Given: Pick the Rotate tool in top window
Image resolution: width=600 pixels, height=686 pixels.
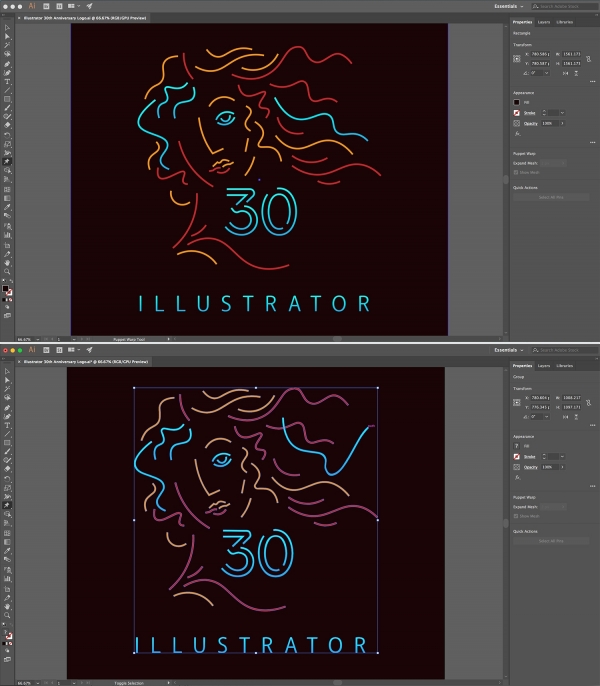Looking at the screenshot, I should tap(7, 136).
